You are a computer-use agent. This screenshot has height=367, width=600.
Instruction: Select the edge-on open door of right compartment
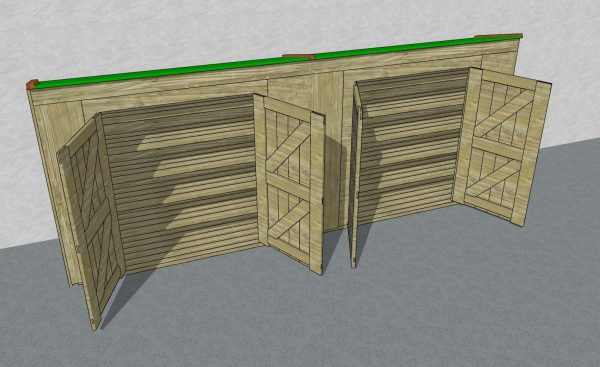[356, 174]
